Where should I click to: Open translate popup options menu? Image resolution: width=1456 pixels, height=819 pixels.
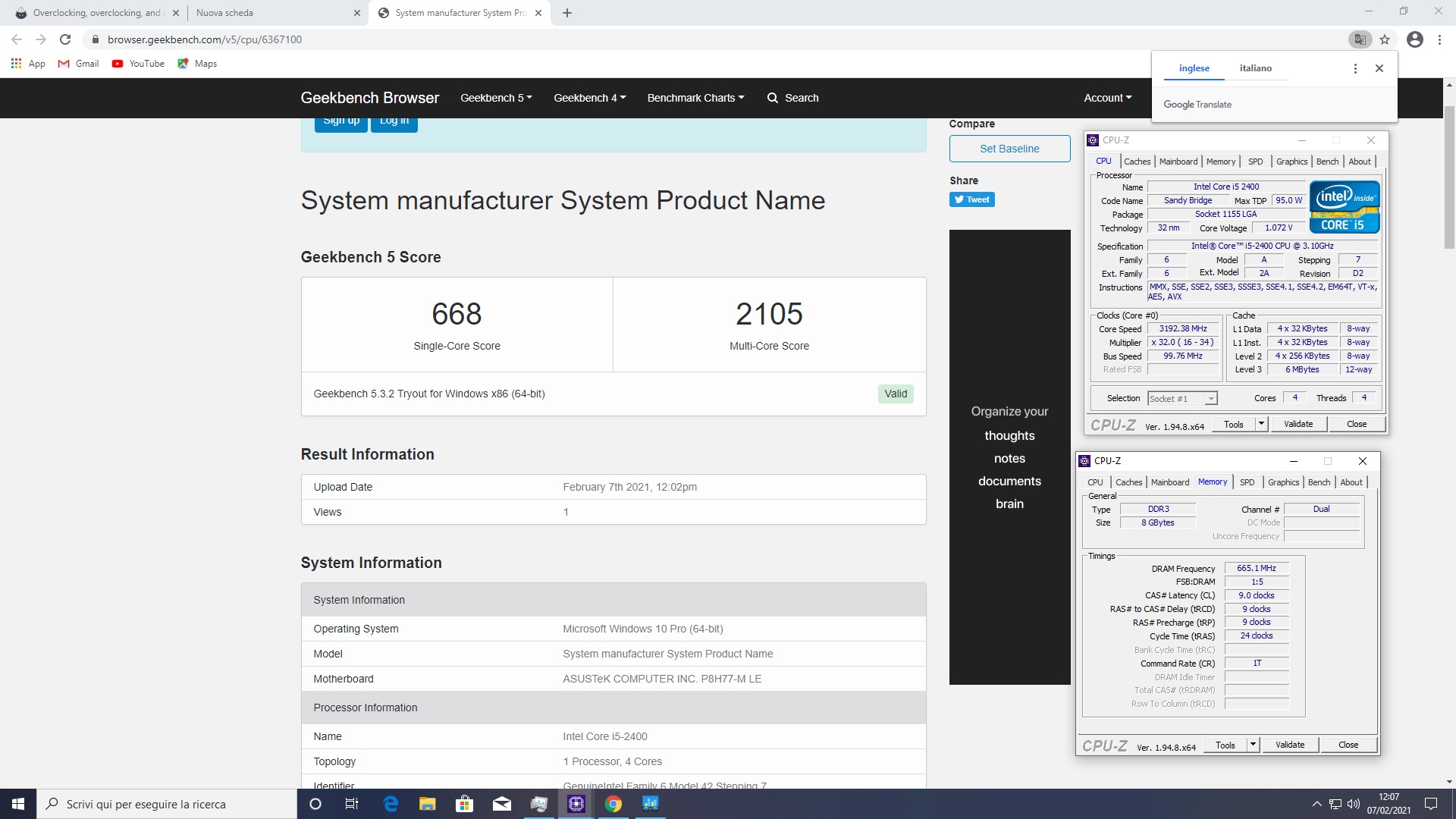[1355, 68]
